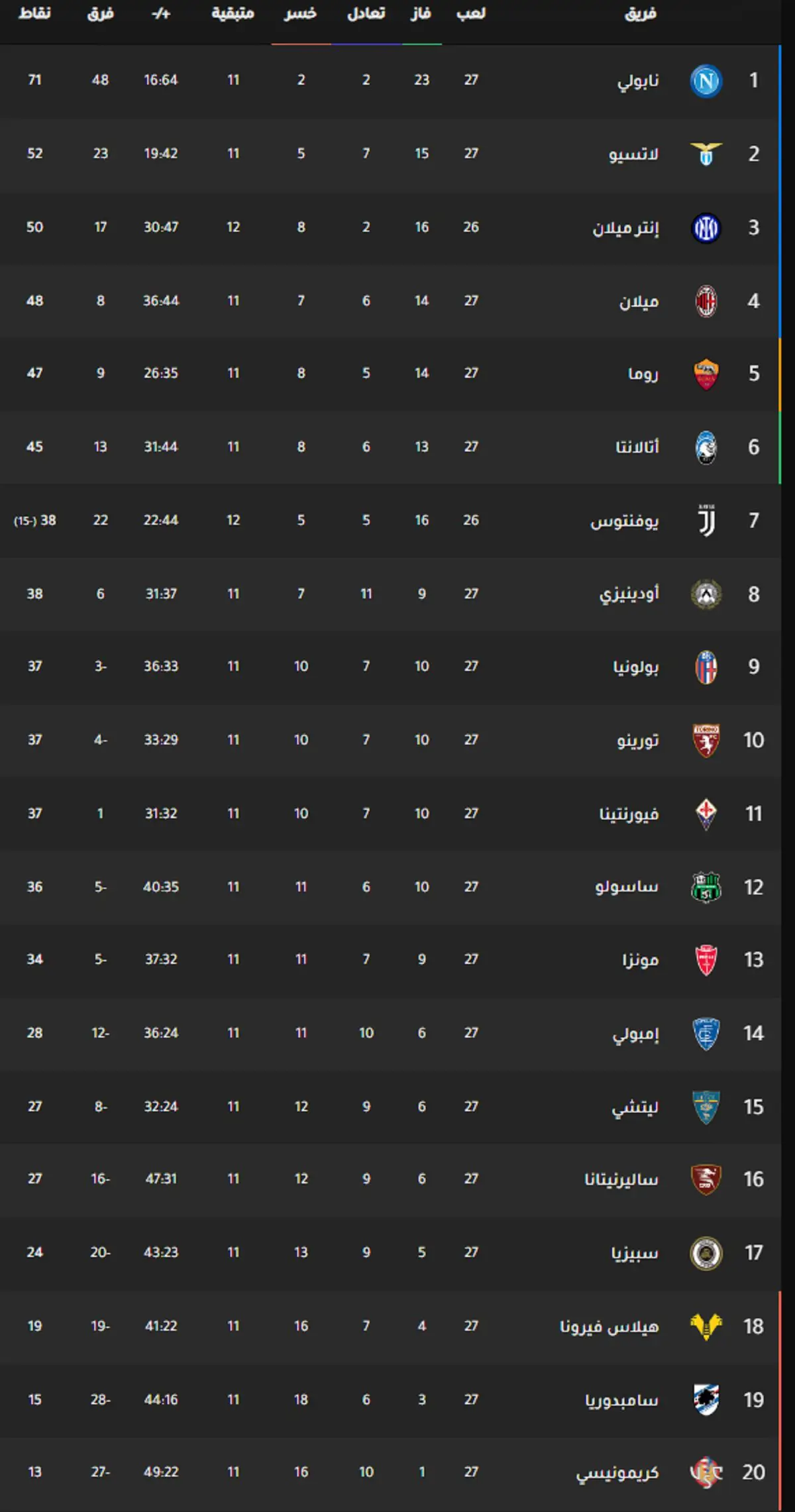This screenshot has width=795, height=1512.
Task: Open the بولونيا team name link
Action: pos(636,667)
